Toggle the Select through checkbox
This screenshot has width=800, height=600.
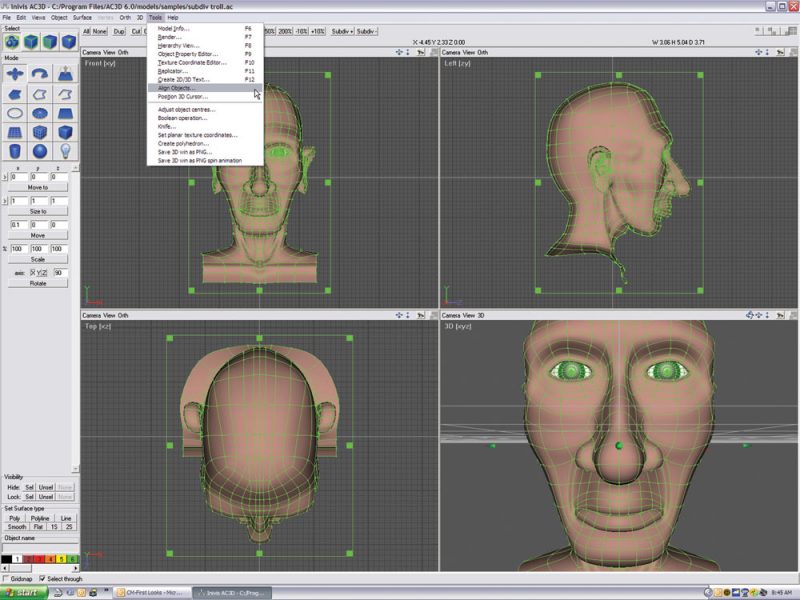pyautogui.click(x=42, y=579)
